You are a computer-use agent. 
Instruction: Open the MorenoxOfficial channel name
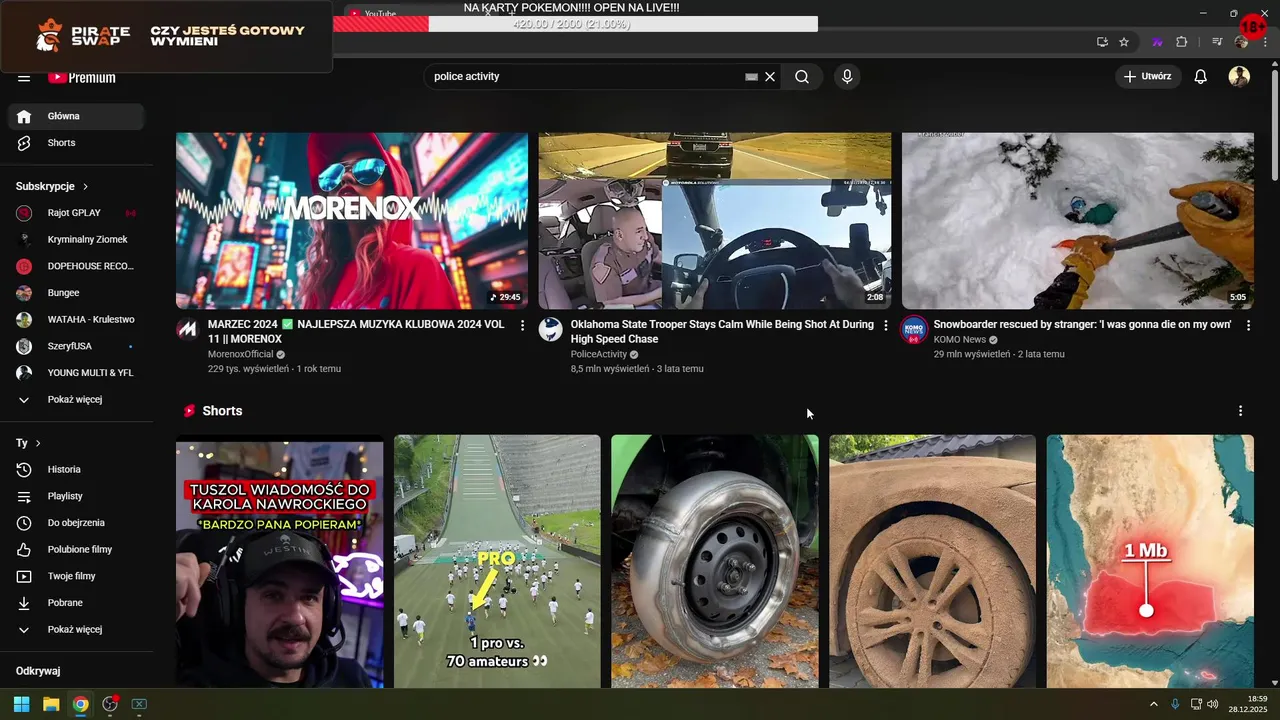click(240, 354)
